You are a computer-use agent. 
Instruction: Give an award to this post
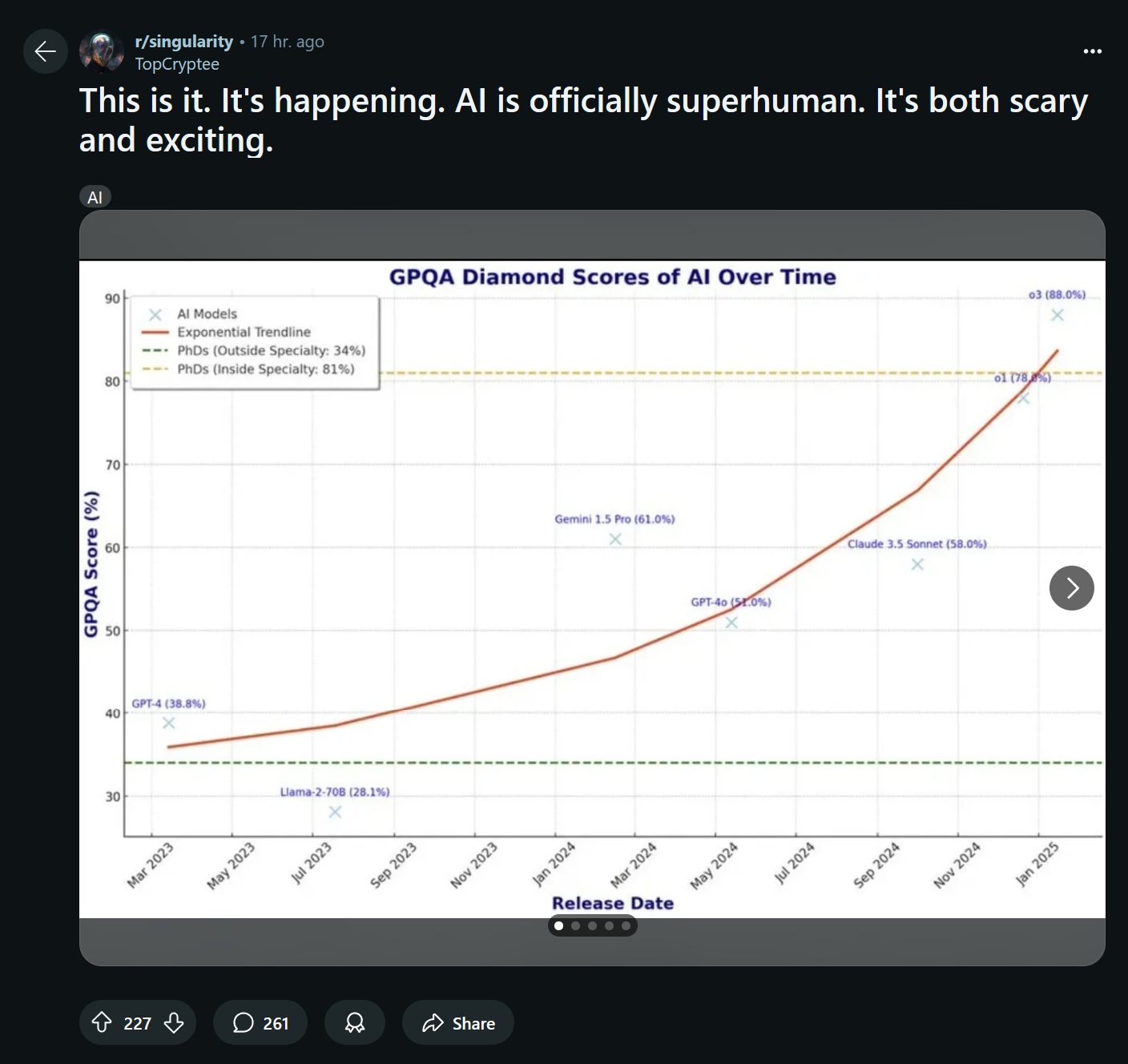tap(354, 1022)
